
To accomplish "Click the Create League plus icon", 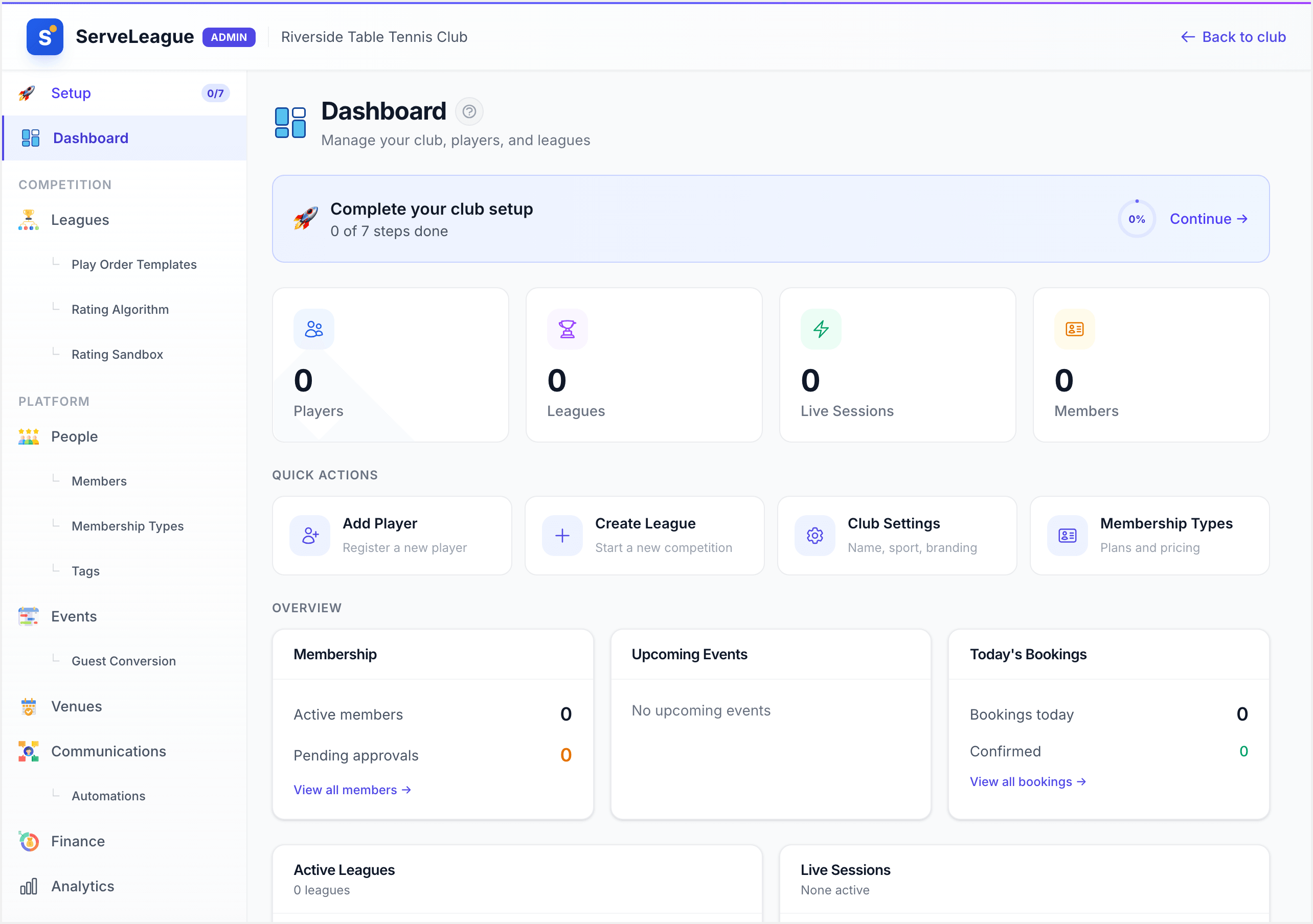I will (x=562, y=536).
